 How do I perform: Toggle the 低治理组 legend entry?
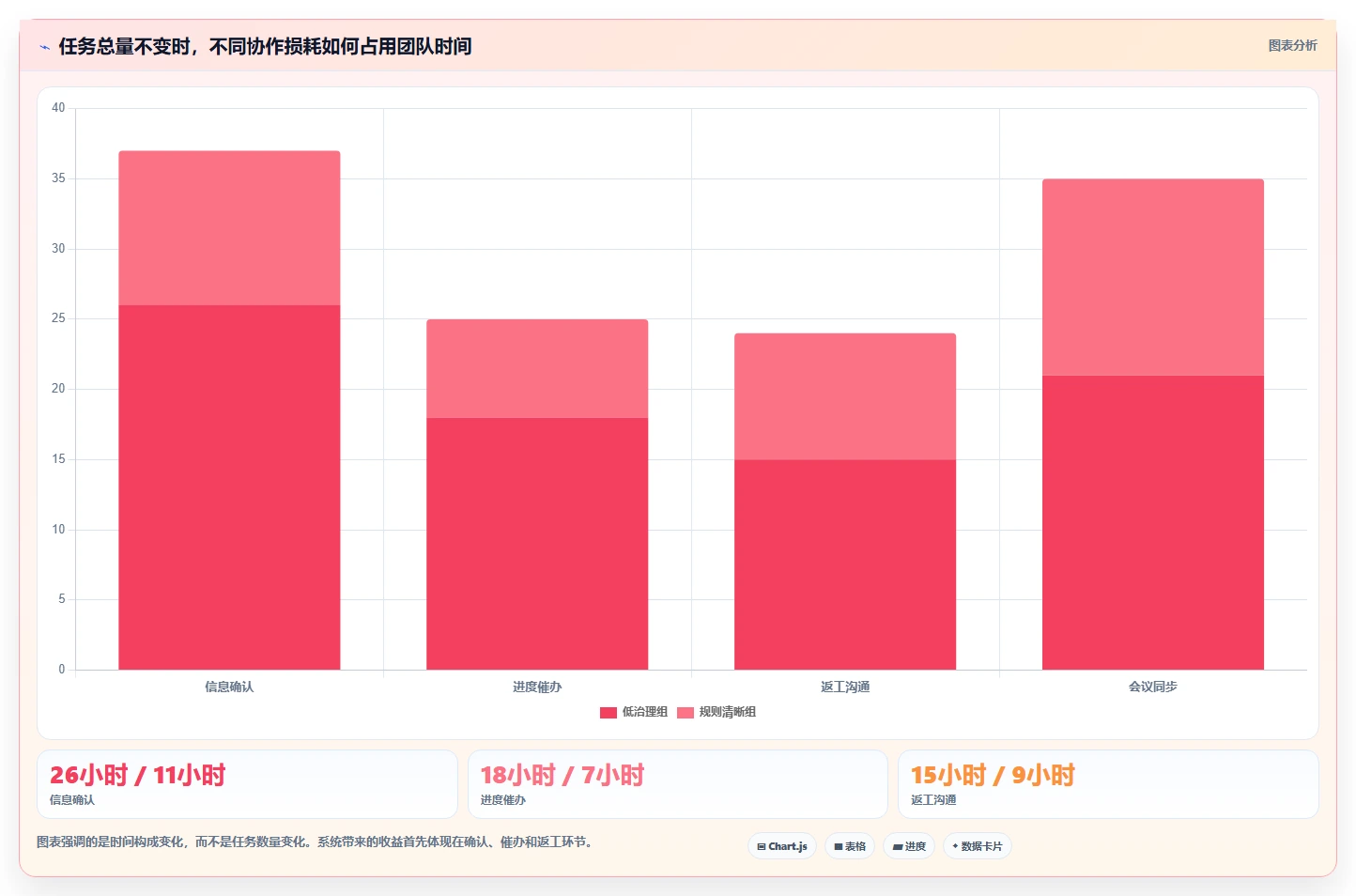pyautogui.click(x=634, y=712)
